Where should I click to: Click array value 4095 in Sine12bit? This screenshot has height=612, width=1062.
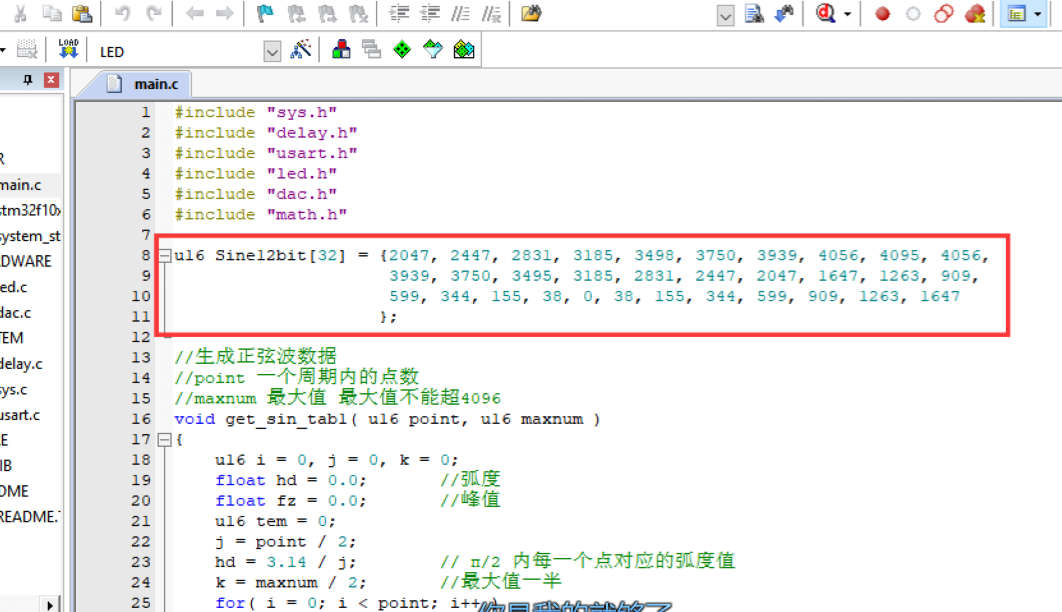(x=899, y=255)
